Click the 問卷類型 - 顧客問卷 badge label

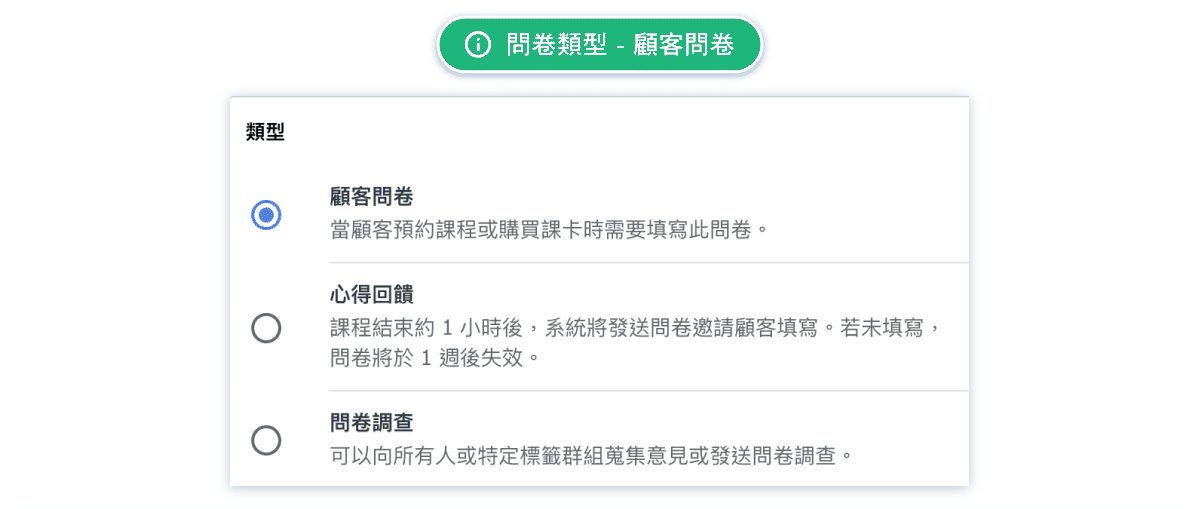(x=620, y=45)
